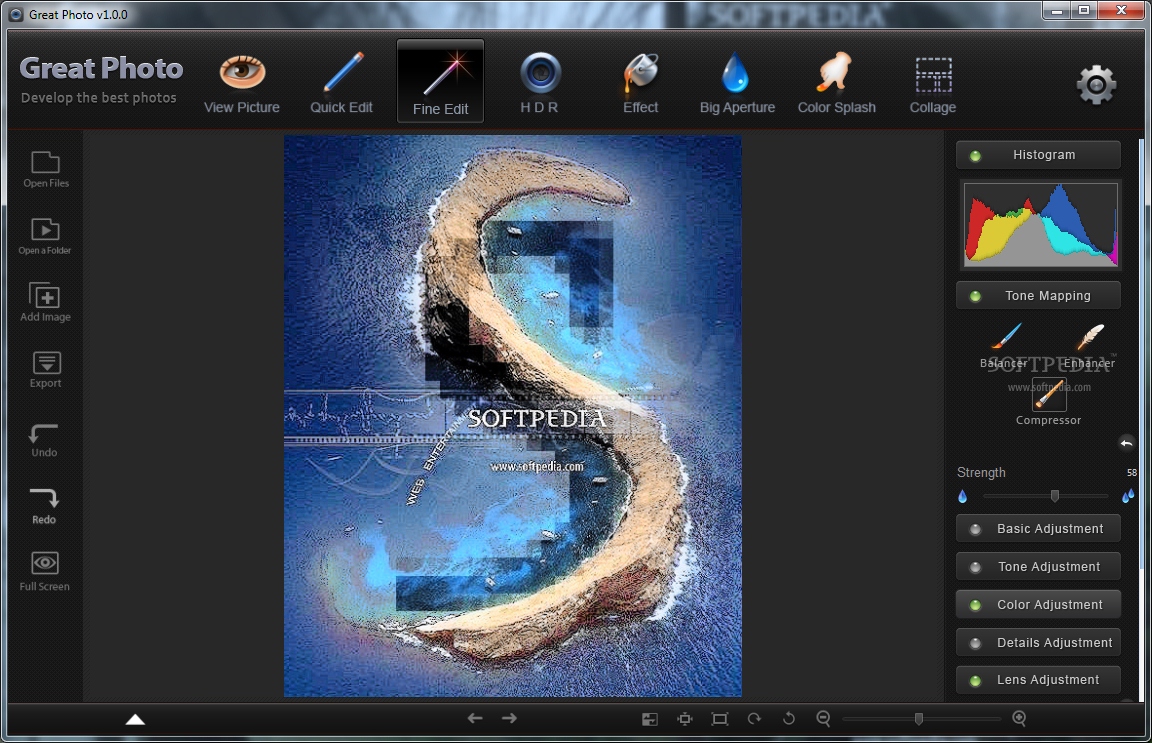Go to the previous image with left arrow
This screenshot has width=1152, height=743.
(475, 718)
